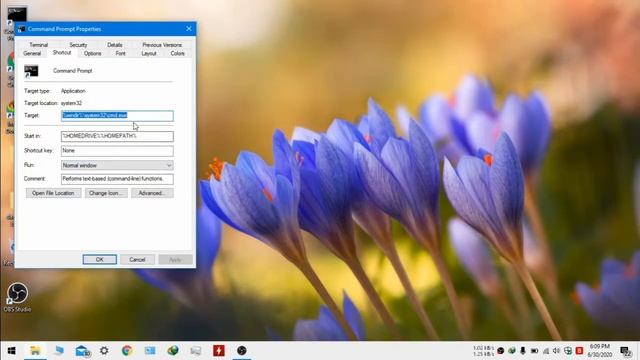Image resolution: width=640 pixels, height=360 pixels.
Task: Switch to the General tab
Action: [32, 53]
